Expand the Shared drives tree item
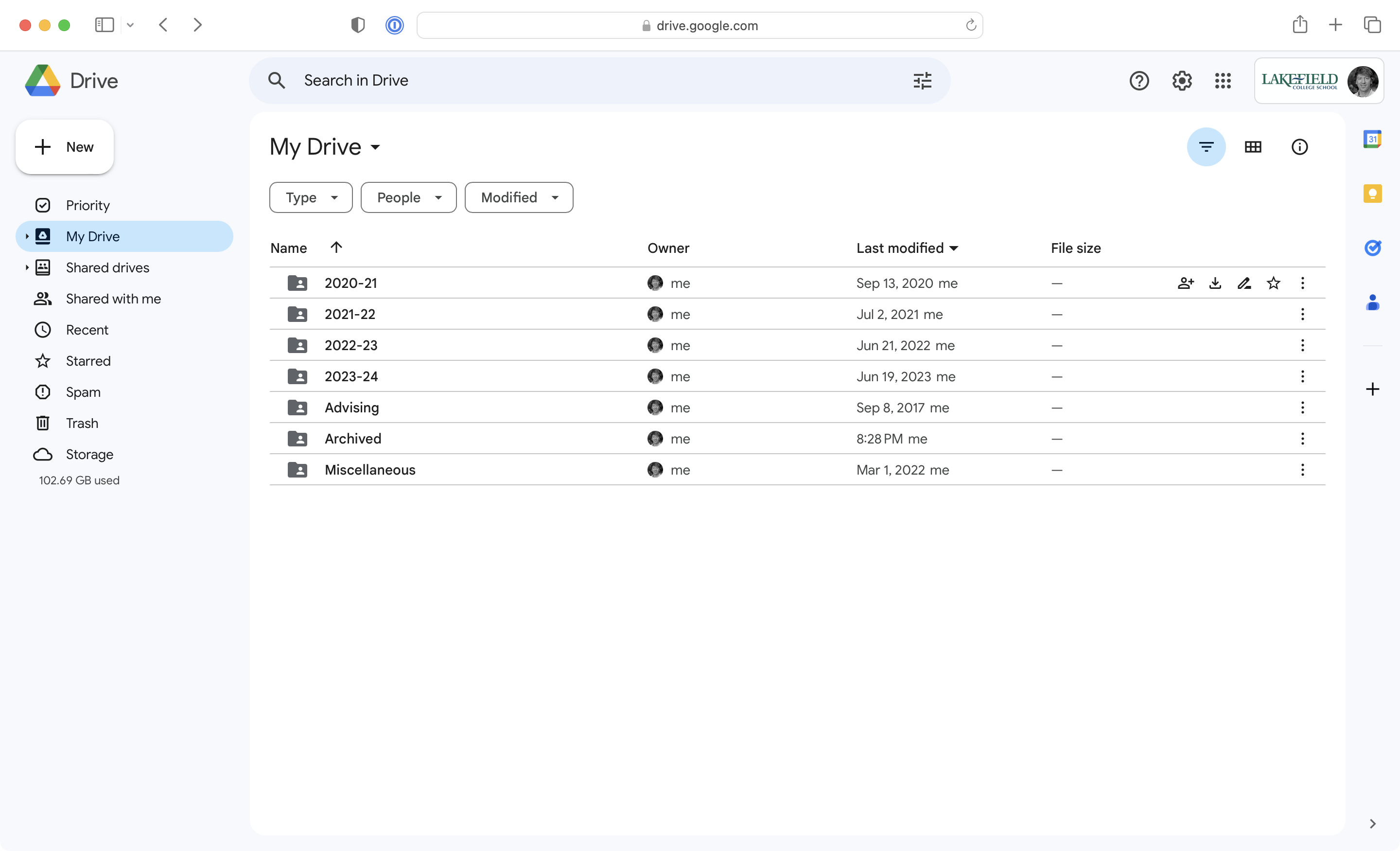 click(x=27, y=267)
